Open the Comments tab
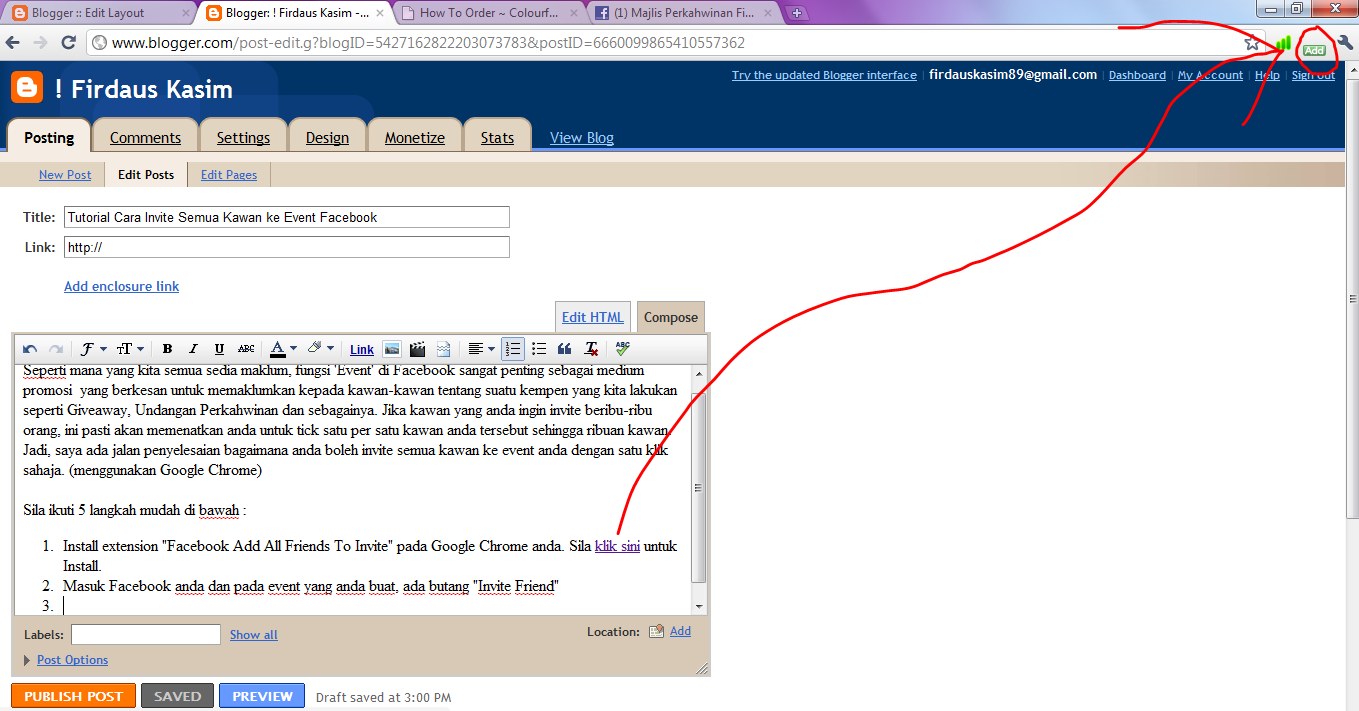The width and height of the screenshot is (1359, 711). (145, 137)
